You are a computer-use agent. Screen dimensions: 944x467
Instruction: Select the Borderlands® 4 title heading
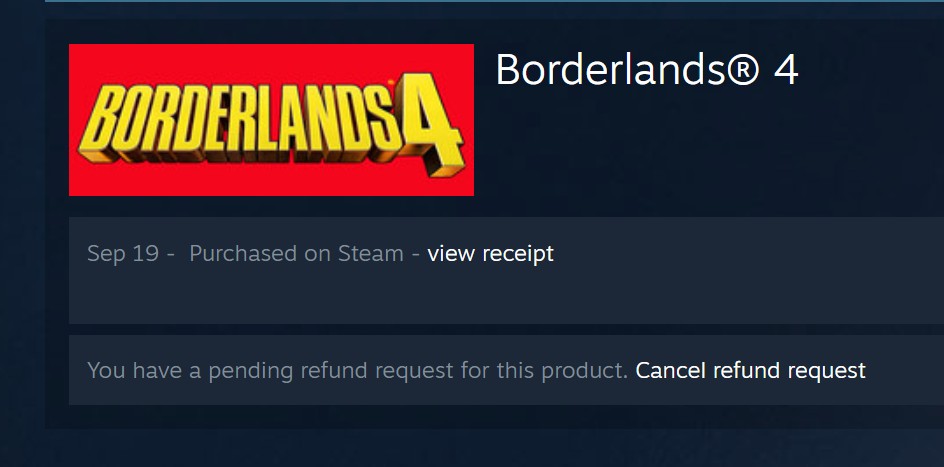click(647, 69)
